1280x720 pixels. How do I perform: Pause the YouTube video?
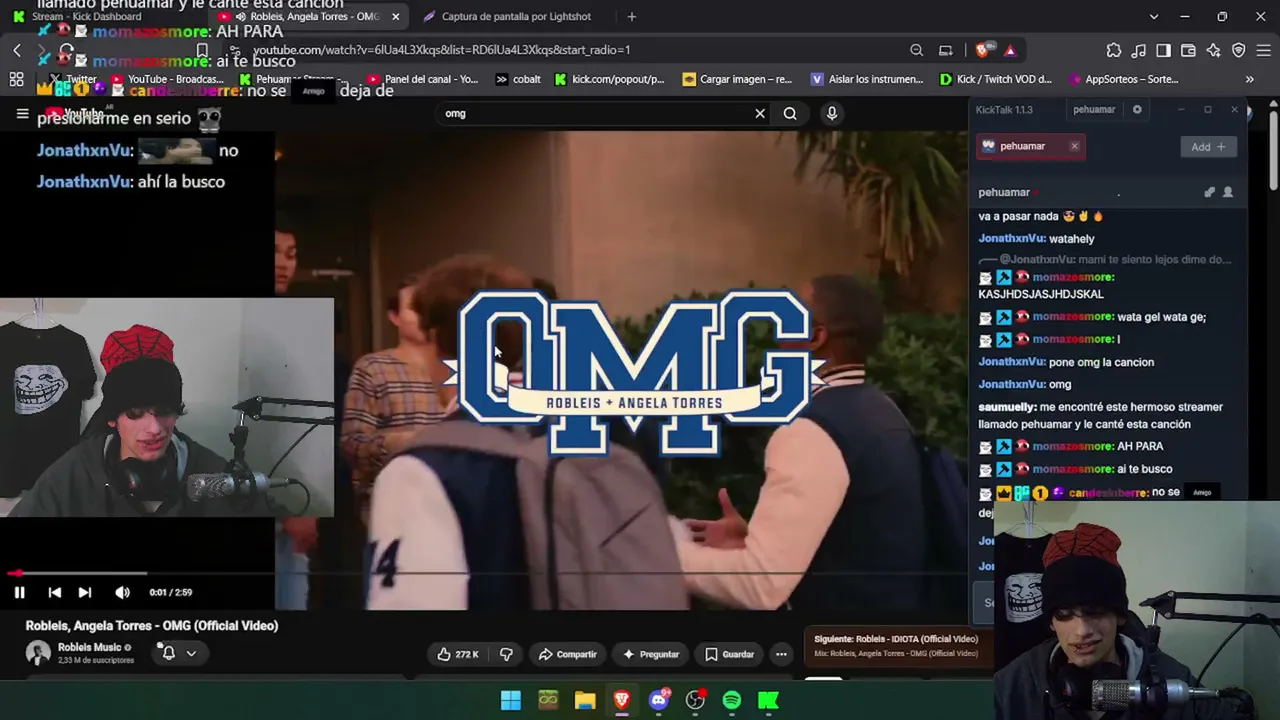pos(19,592)
